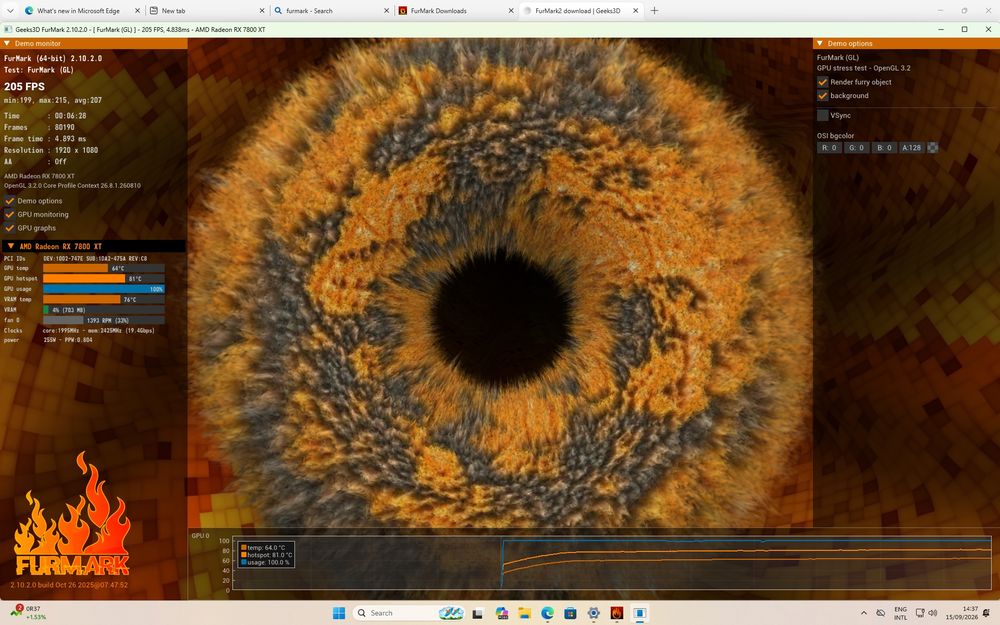This screenshot has width=1000, height=625.
Task: Collapse the AMD Radeon RX 7800 XT section
Action: (x=10, y=246)
